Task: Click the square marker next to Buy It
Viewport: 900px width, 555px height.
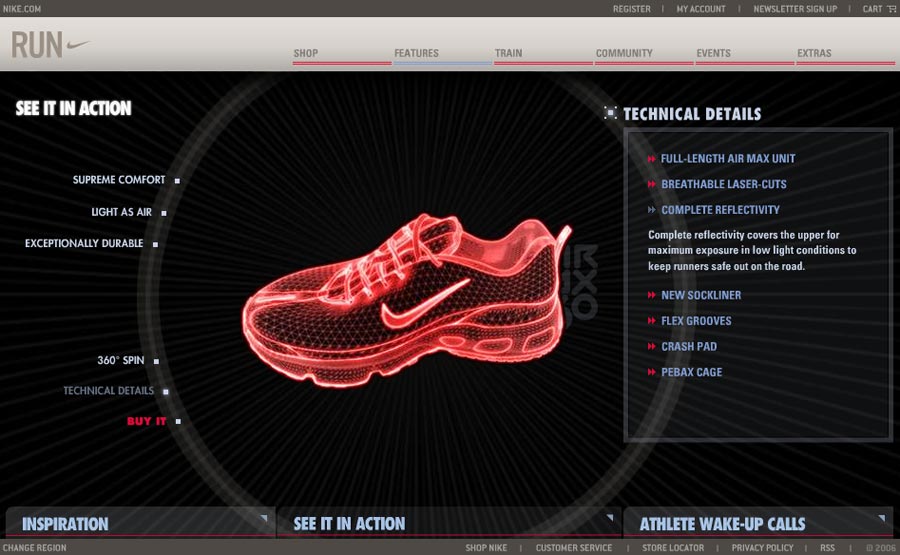Action: point(178,422)
